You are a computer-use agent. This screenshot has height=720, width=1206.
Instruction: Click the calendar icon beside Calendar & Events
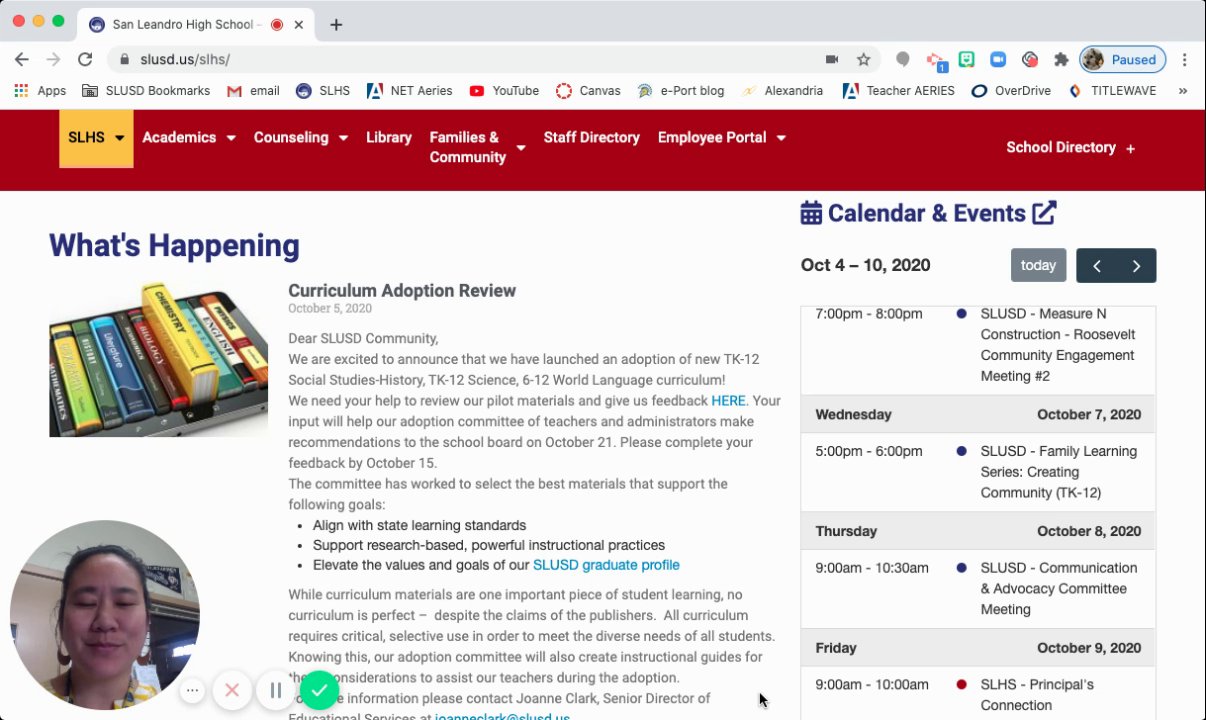[811, 213]
